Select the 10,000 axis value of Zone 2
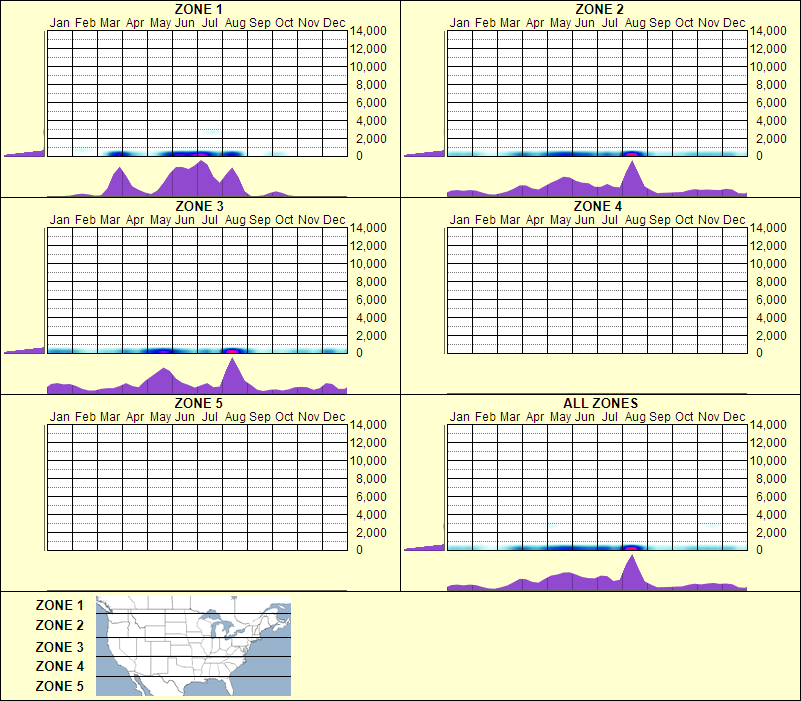The image size is (801, 701). point(768,67)
